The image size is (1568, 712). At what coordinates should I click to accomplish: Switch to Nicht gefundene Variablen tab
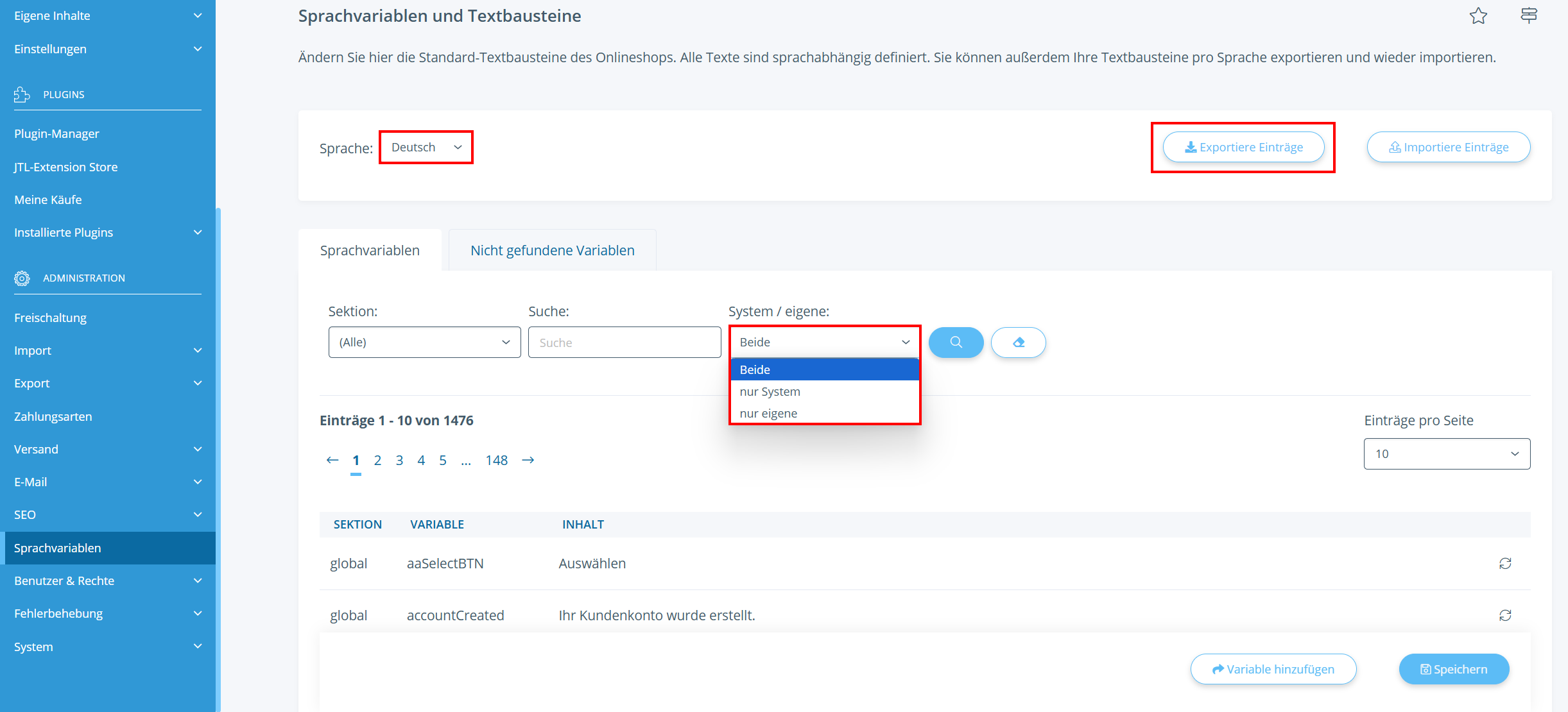[x=552, y=250]
